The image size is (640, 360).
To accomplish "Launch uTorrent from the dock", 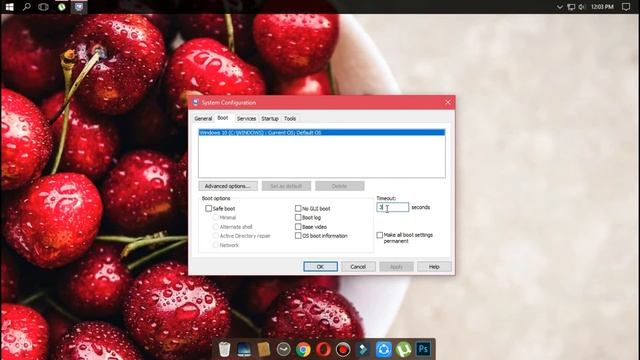I will coord(403,349).
